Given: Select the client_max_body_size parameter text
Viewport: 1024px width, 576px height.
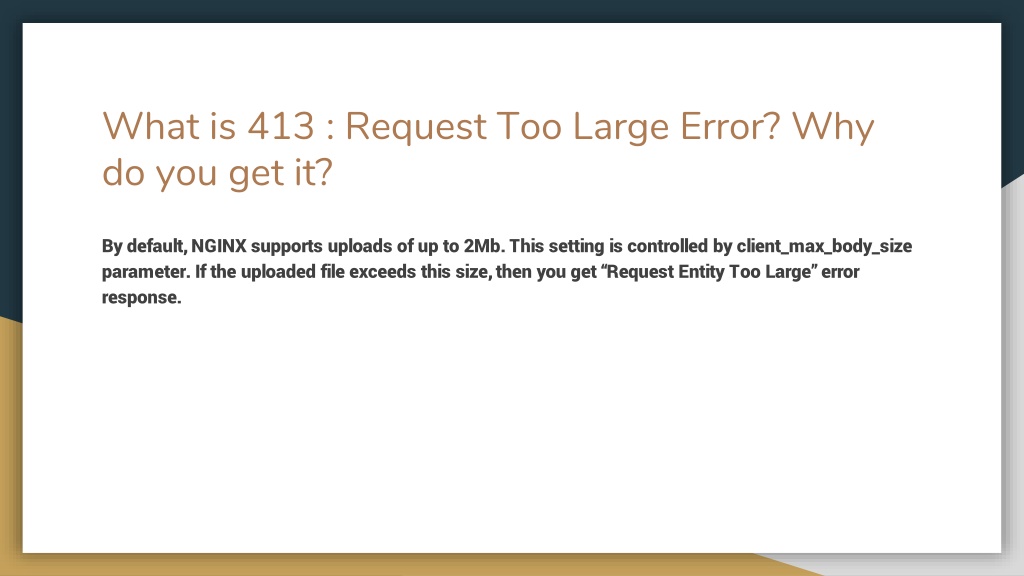Looking at the screenshot, I should tap(824, 247).
